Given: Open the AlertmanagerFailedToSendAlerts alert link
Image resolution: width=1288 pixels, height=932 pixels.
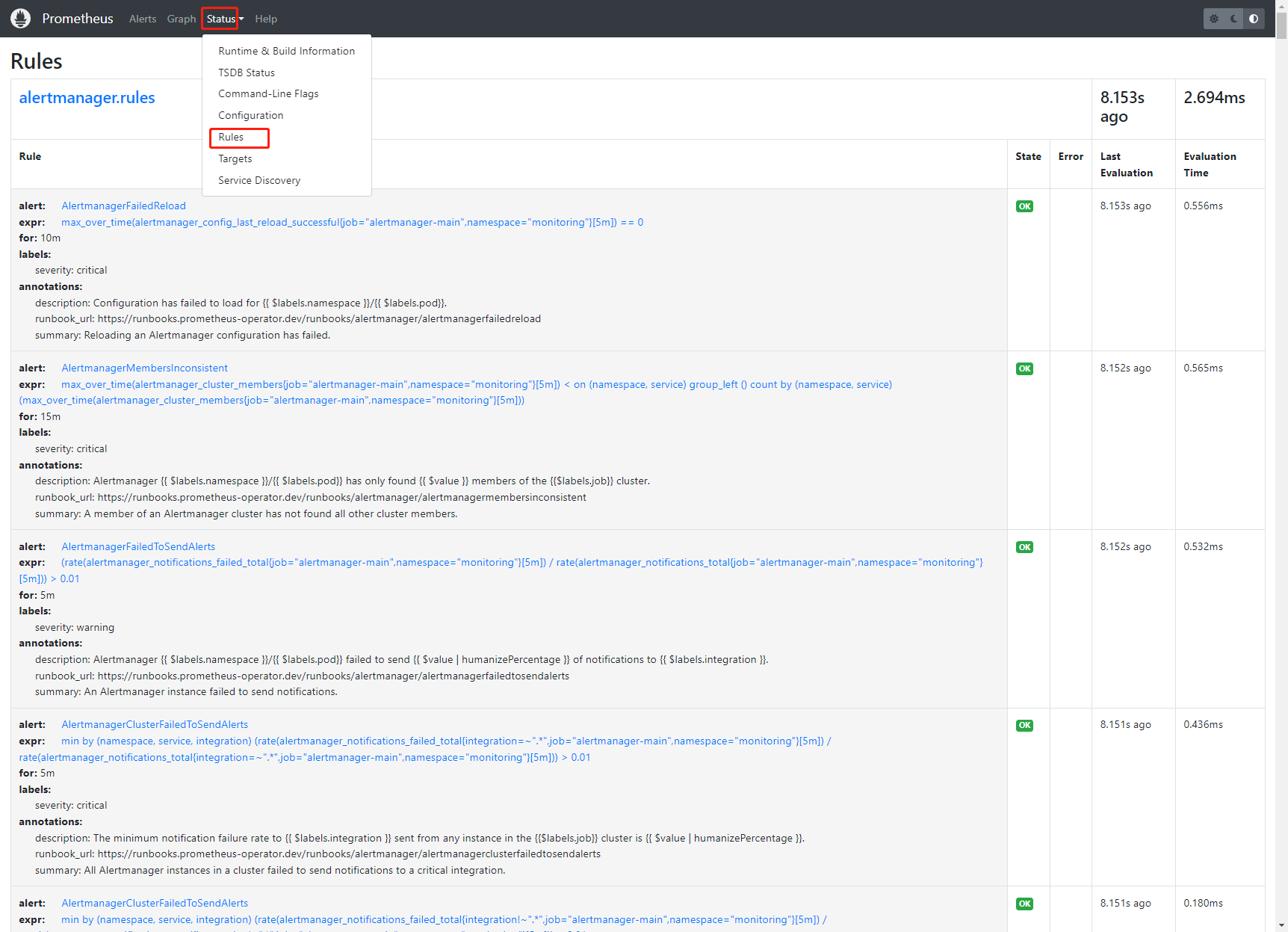Looking at the screenshot, I should (x=138, y=546).
